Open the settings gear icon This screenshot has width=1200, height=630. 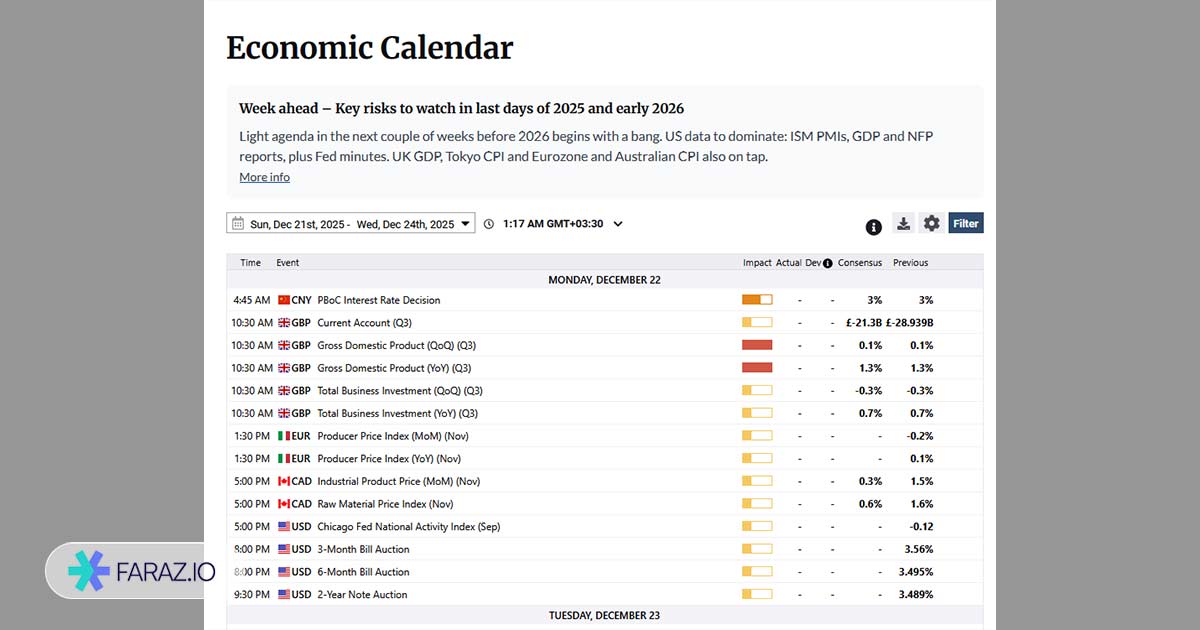(x=932, y=224)
